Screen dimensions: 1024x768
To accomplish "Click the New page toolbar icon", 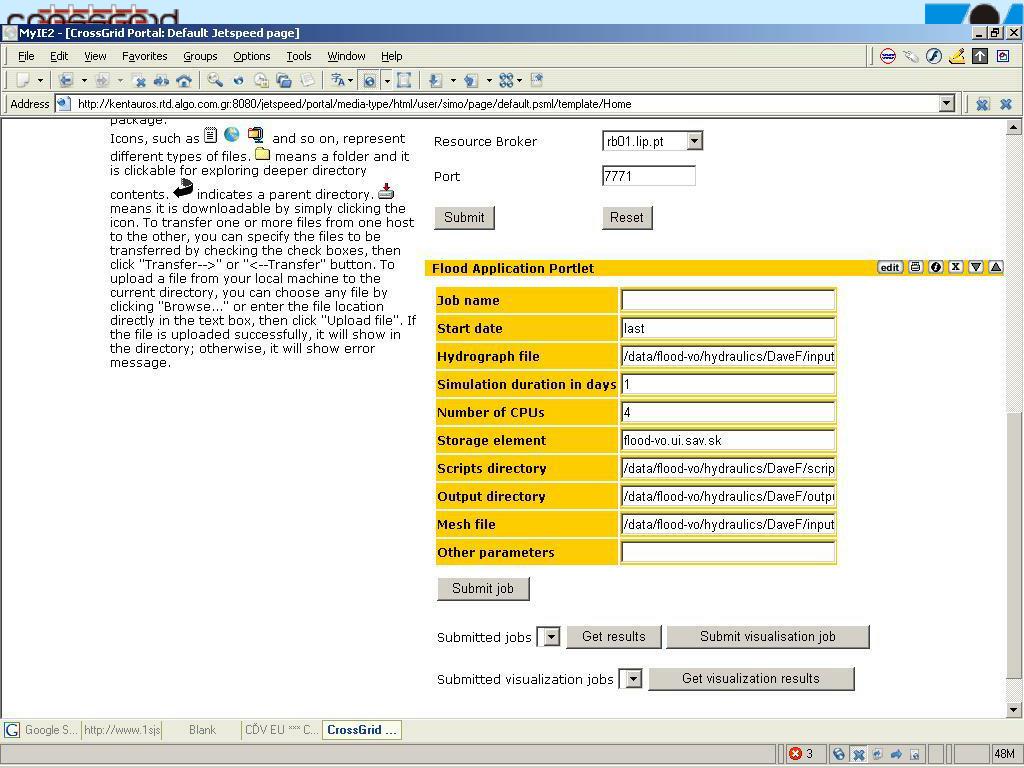I will [24, 80].
